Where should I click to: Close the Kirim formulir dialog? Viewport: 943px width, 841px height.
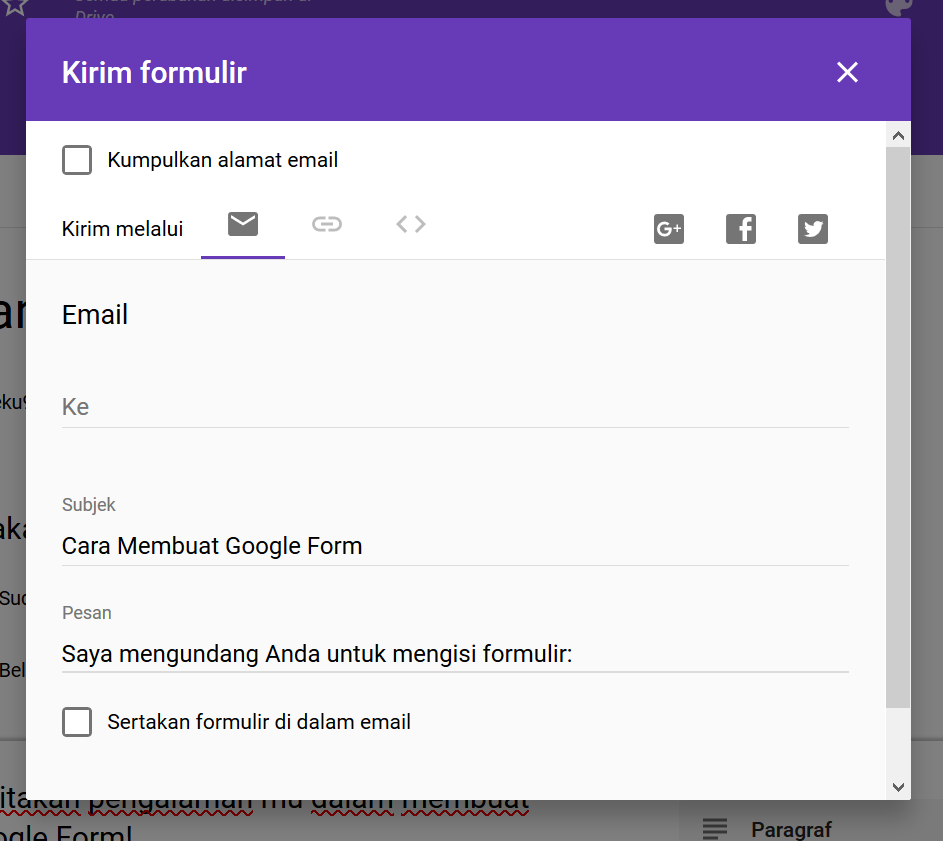(x=847, y=72)
